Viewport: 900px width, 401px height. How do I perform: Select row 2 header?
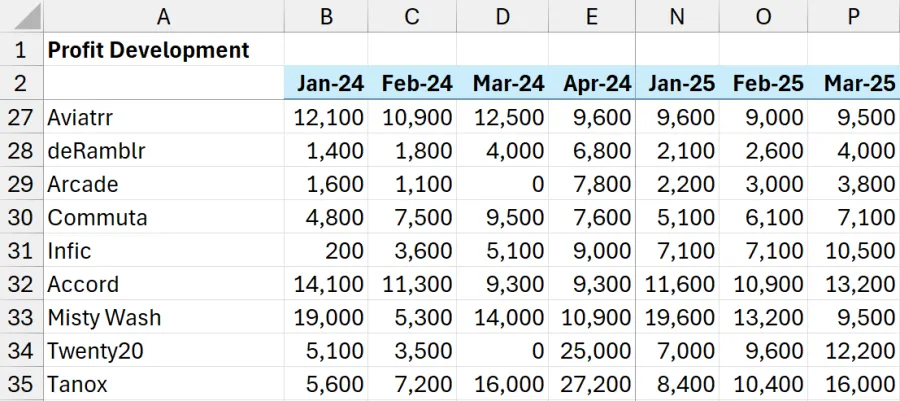(x=20, y=83)
